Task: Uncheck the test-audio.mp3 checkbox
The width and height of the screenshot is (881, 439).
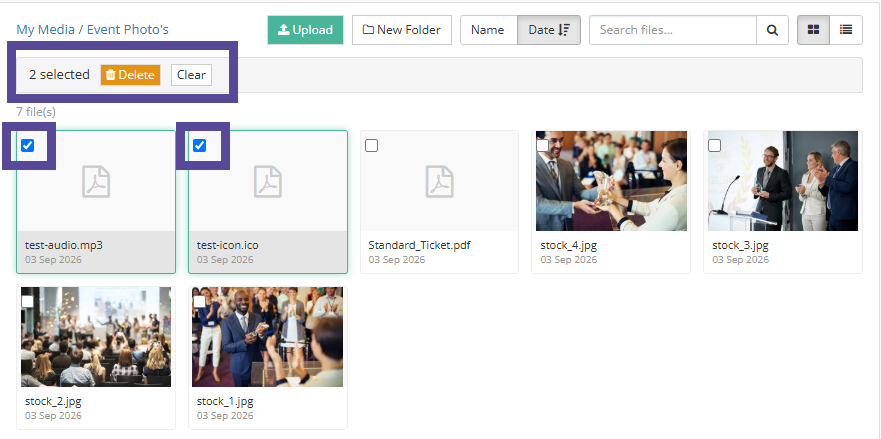Action: 28,146
